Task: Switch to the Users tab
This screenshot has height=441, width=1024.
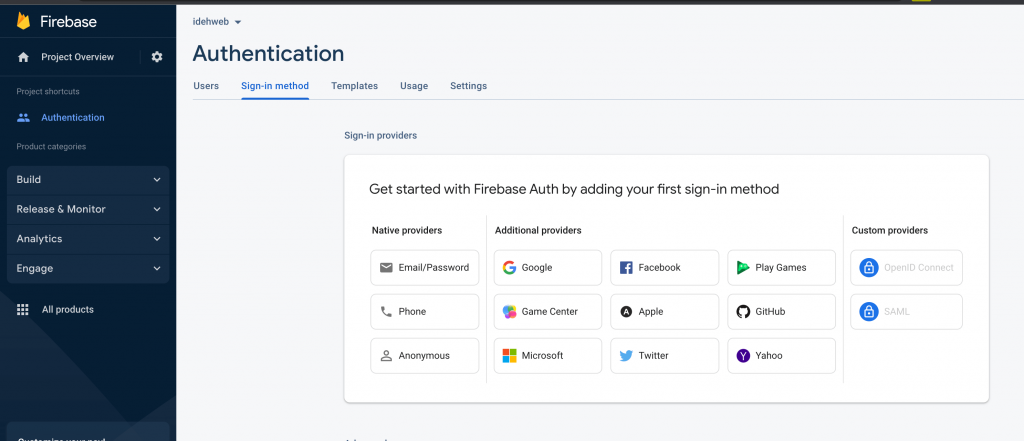Action: 206,86
